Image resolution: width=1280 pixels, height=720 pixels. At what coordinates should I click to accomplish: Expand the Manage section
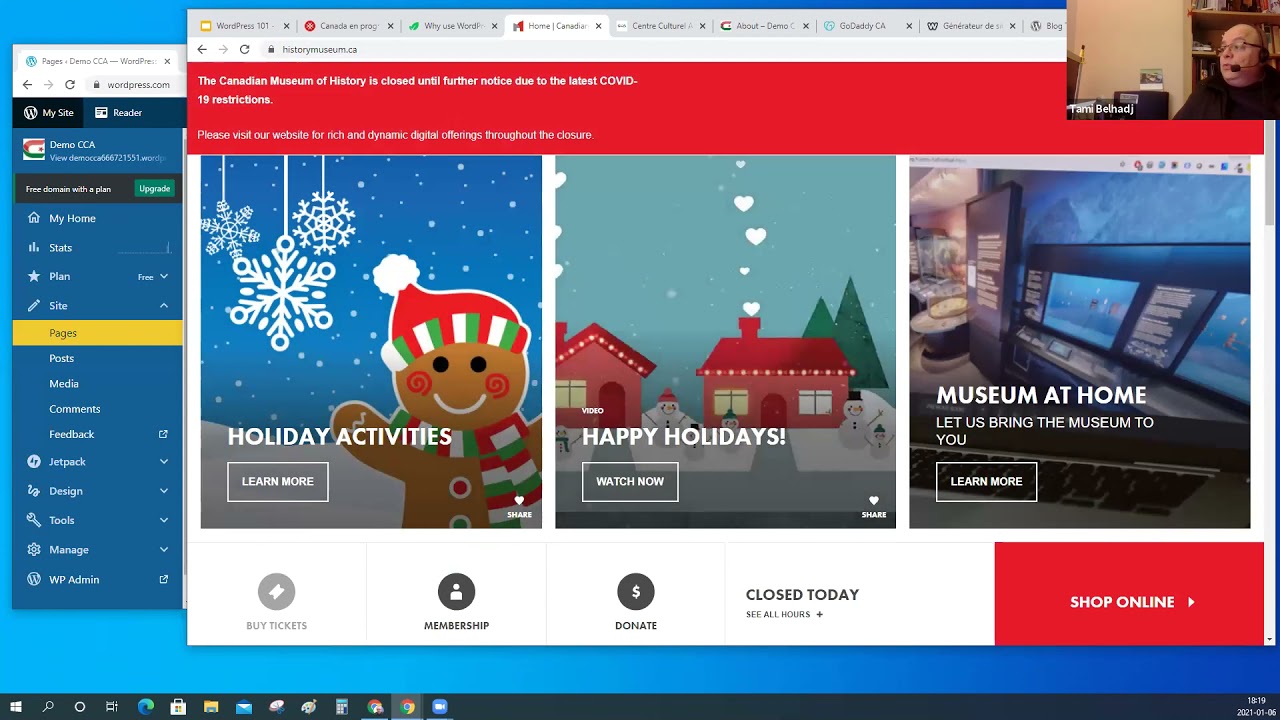(164, 549)
